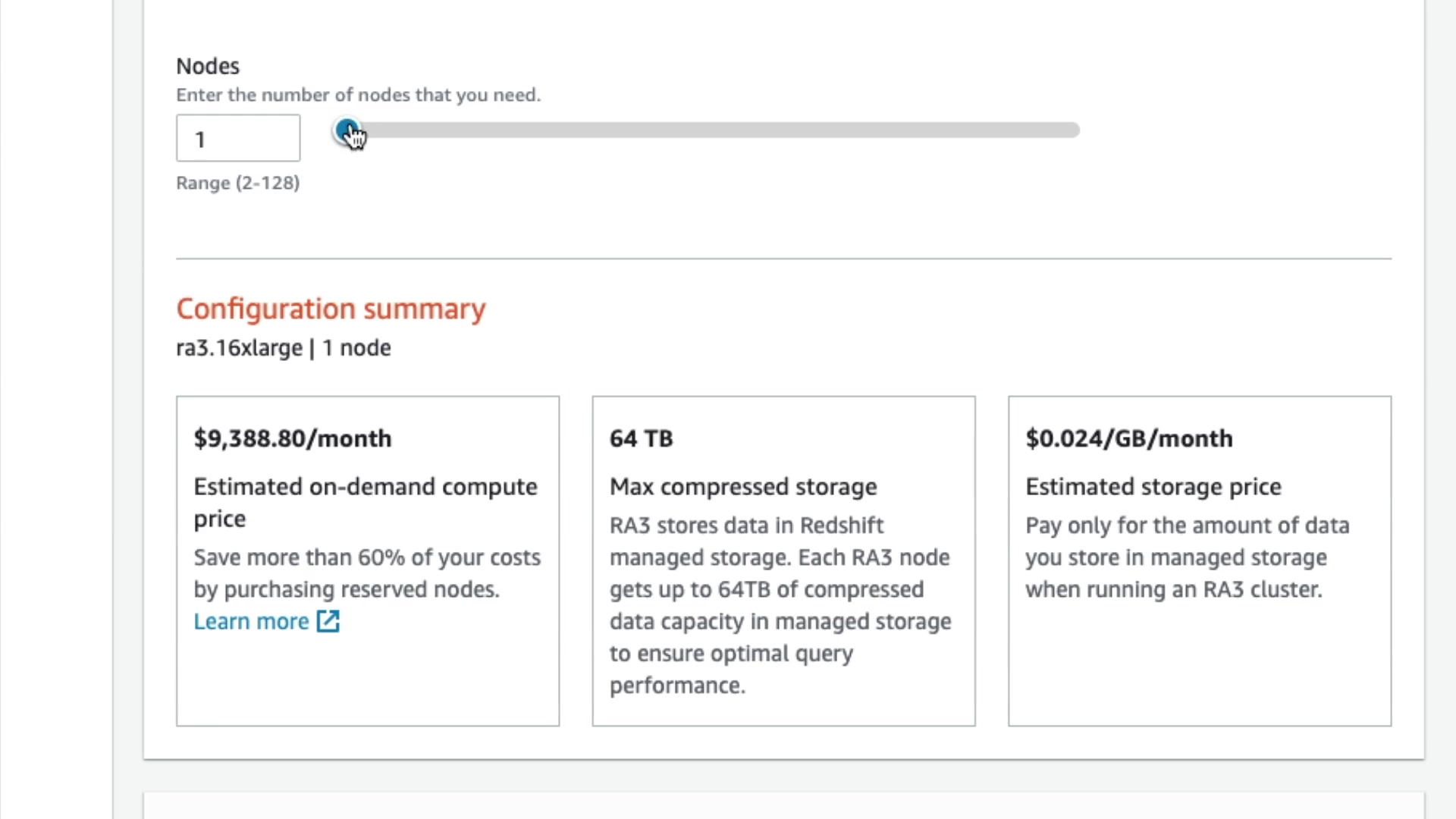This screenshot has width=1456, height=819.
Task: Click into the Nodes number input field
Action: pos(238,139)
